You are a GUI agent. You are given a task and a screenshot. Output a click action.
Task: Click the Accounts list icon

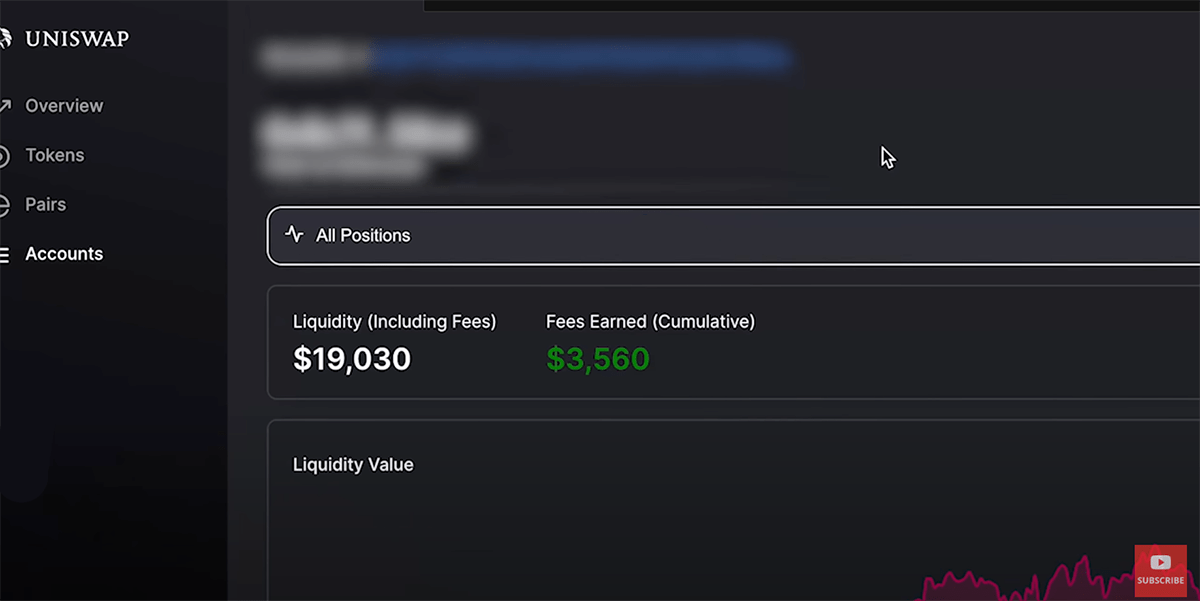(5, 254)
